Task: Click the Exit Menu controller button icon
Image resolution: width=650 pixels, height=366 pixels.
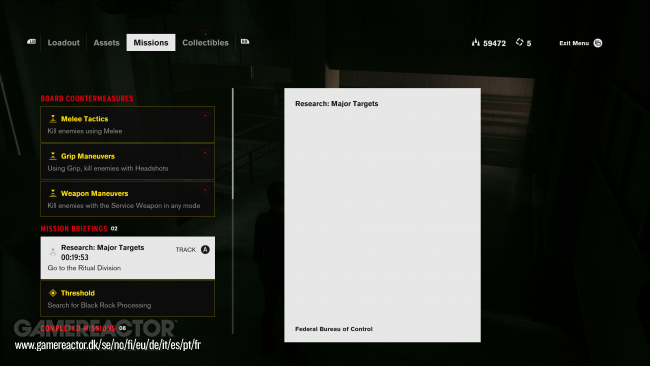Action: 598,43
